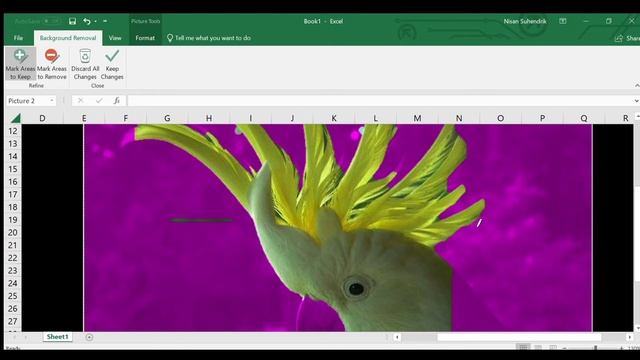
Task: Expand the Name Box dropdown arrow
Action: tap(52, 101)
